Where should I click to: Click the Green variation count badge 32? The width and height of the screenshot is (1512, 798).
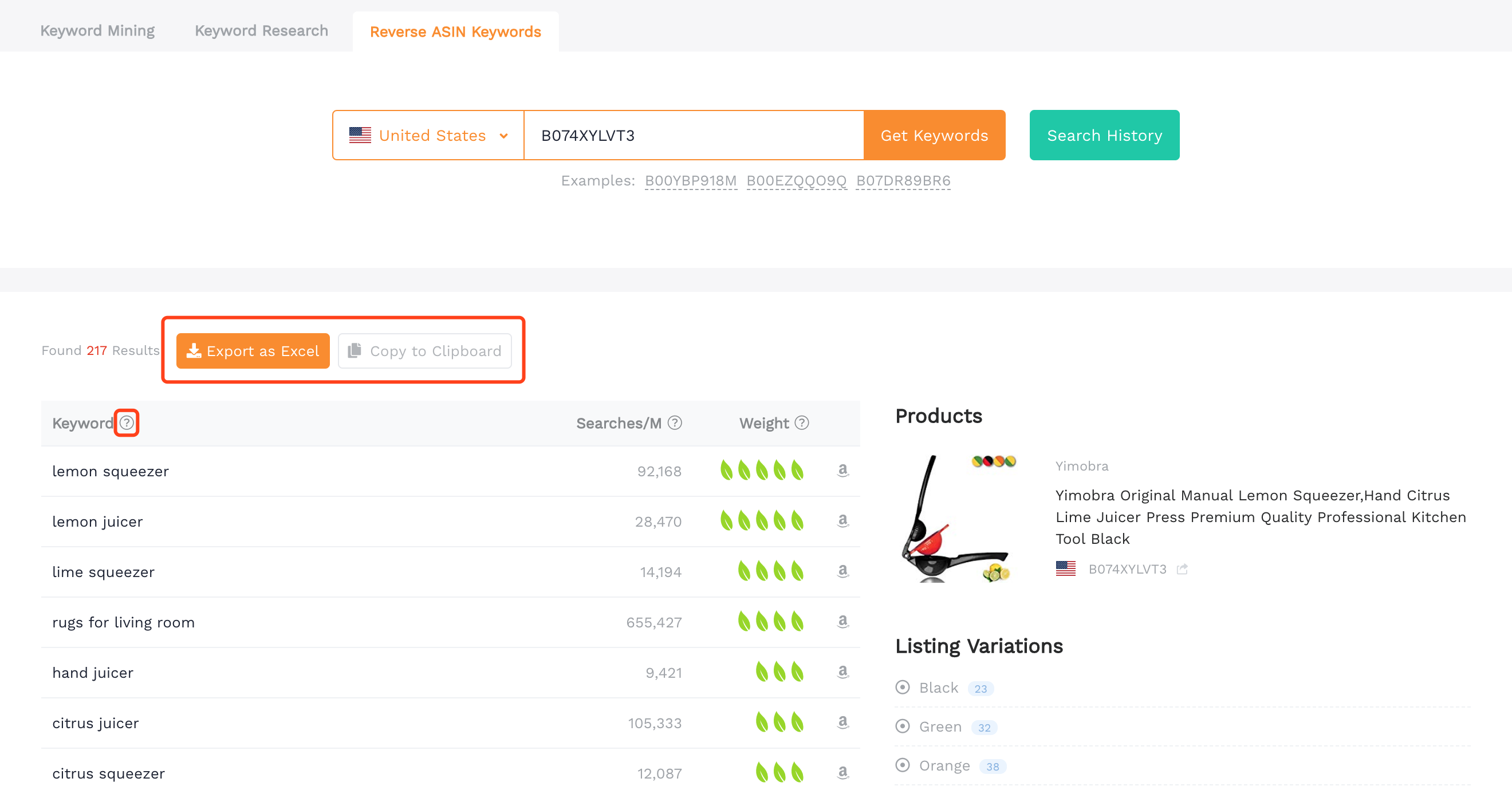[985, 728]
